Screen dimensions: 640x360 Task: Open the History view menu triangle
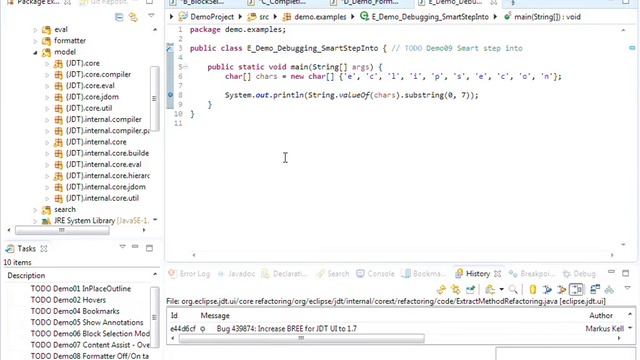pyautogui.click(x=627, y=288)
